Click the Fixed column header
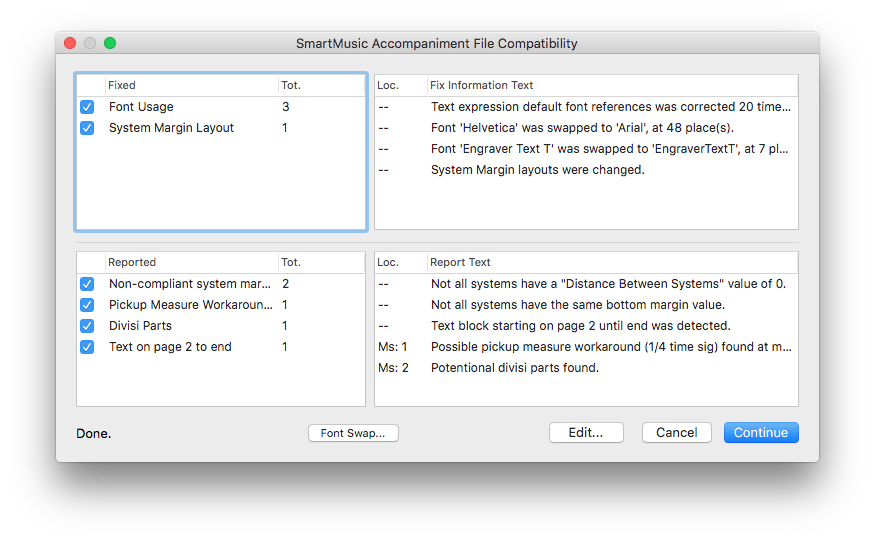 [x=190, y=86]
